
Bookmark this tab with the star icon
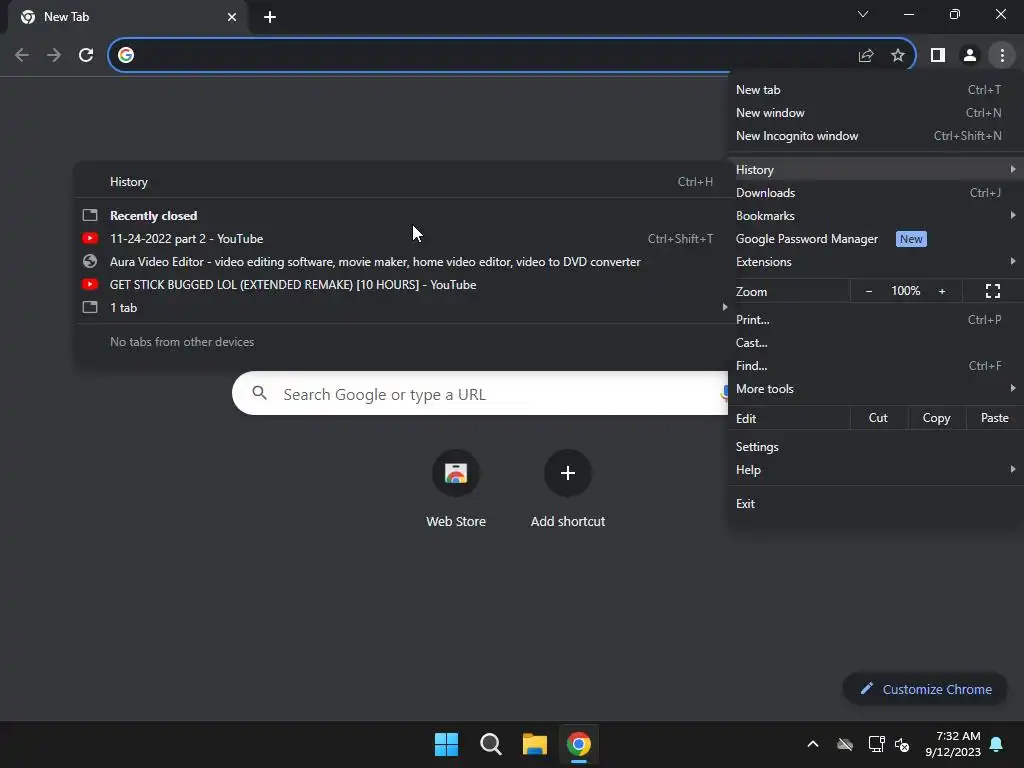pos(898,55)
